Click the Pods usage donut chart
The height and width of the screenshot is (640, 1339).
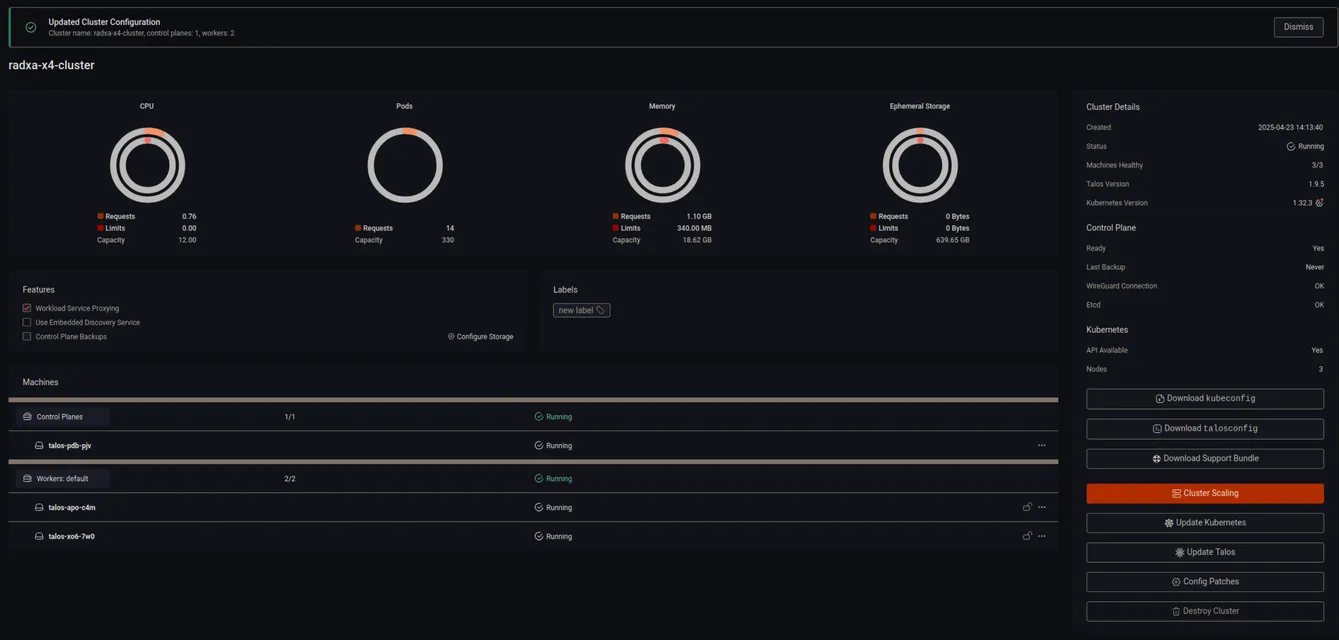click(405, 165)
